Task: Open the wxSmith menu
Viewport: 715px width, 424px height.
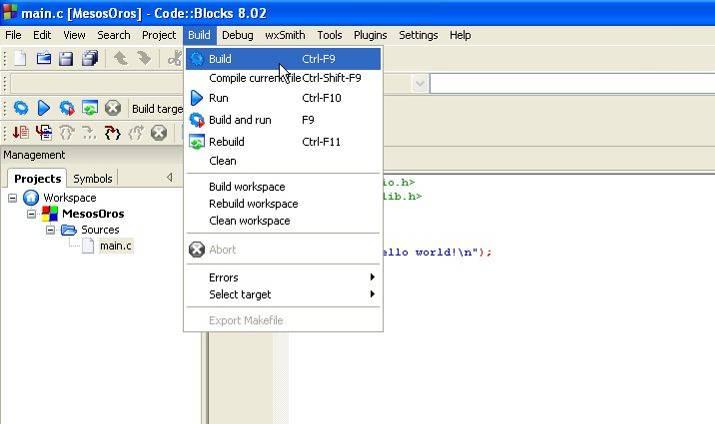Action: (285, 35)
